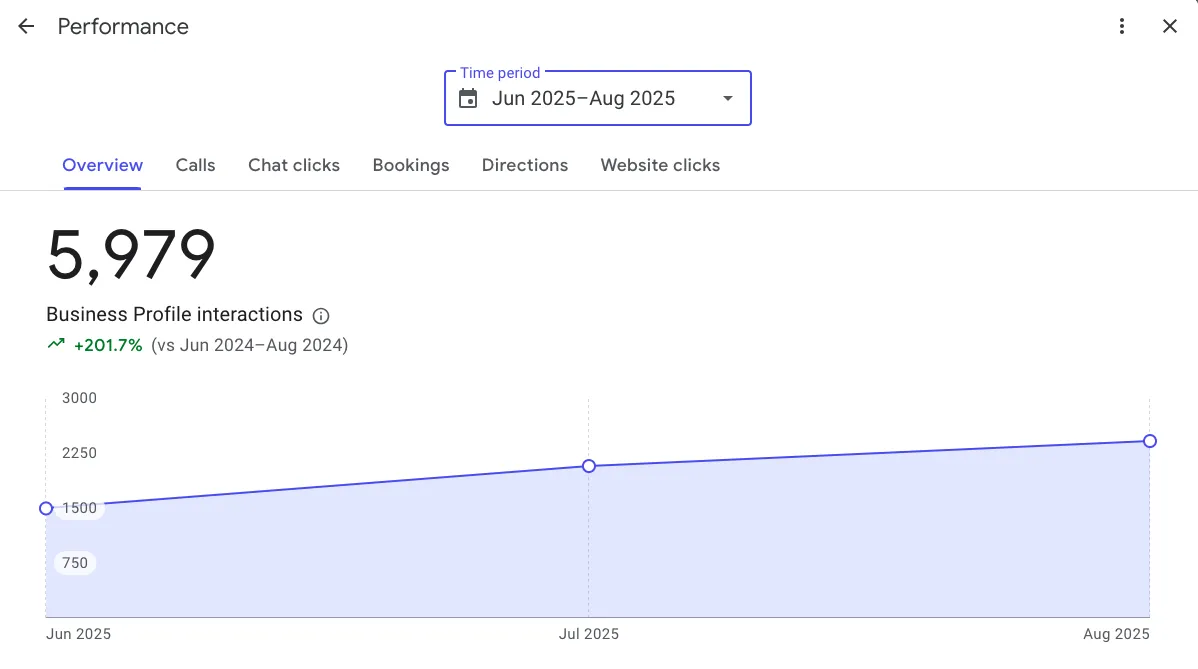1198x669 pixels.
Task: Click the green trending-up arrow icon
Action: 56,345
